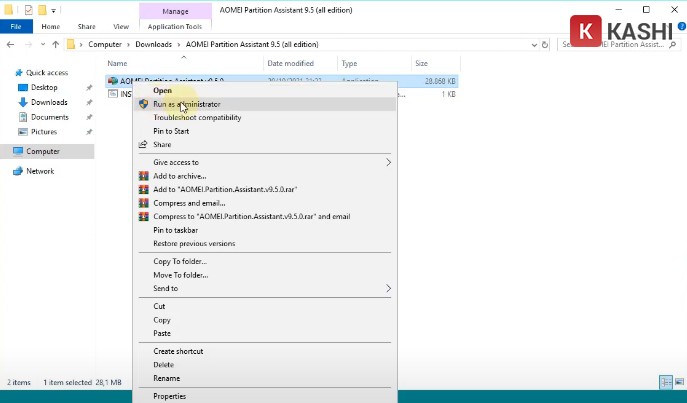Choose Create shortcut
687x403 pixels.
click(x=265, y=351)
